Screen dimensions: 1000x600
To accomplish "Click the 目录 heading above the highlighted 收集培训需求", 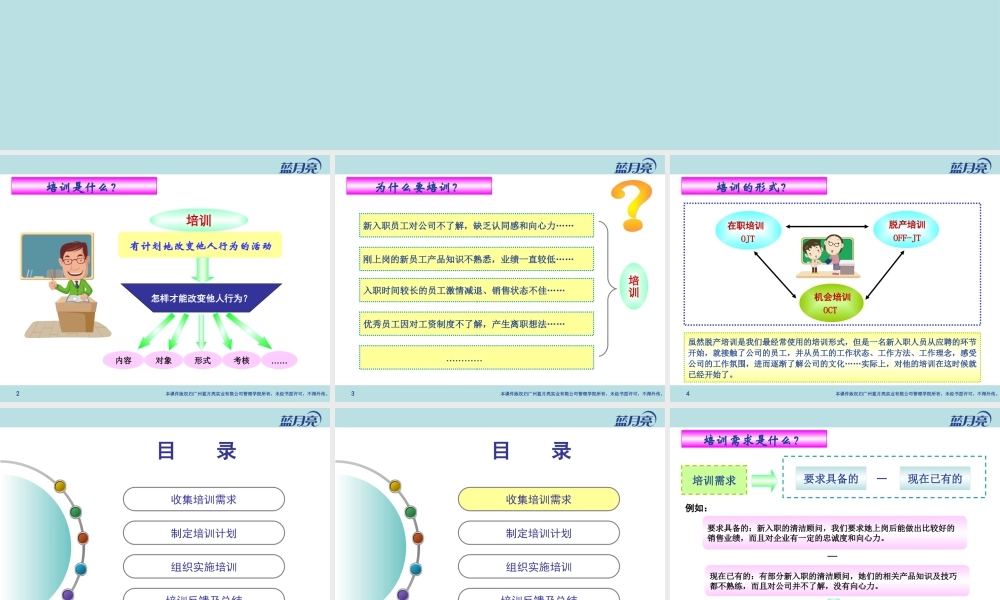I will pyautogui.click(x=531, y=451).
